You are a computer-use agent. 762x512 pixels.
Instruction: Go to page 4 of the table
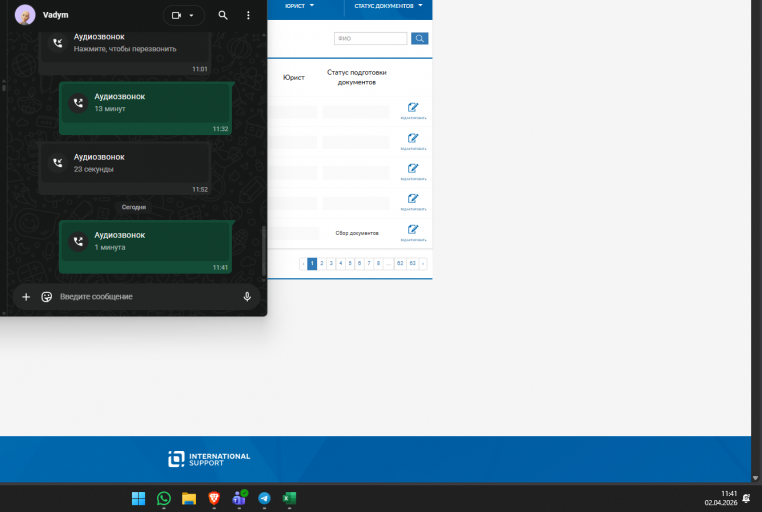point(340,263)
